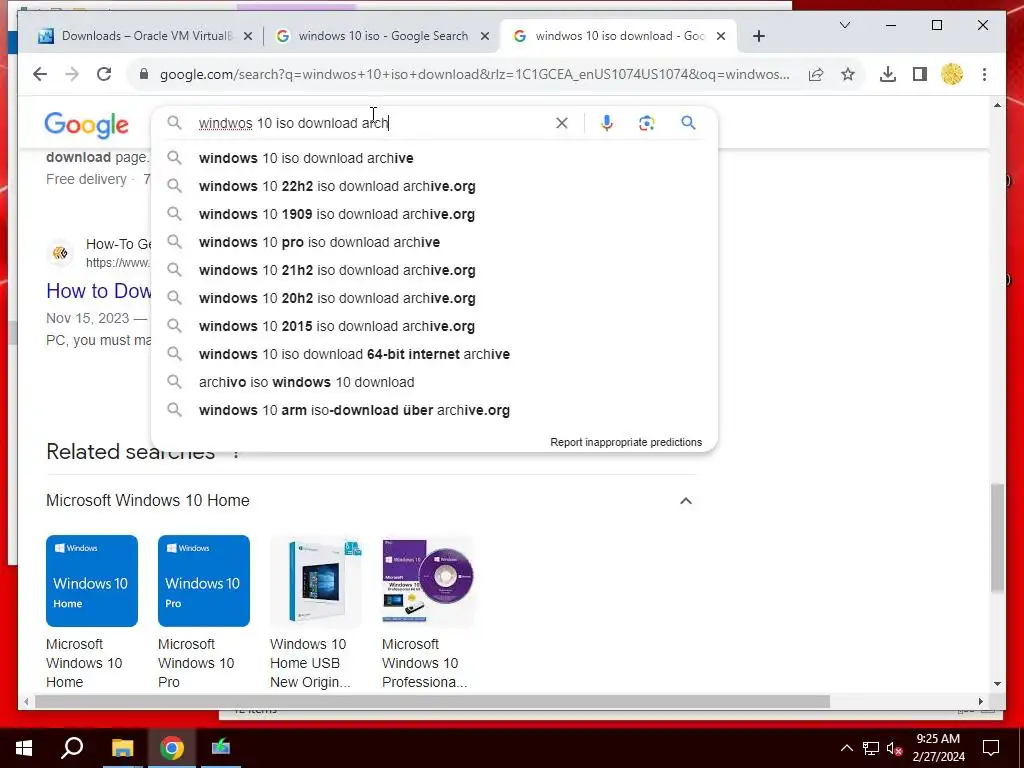Switch to Downloads Oracle VM VirtualBox tab

[144, 36]
